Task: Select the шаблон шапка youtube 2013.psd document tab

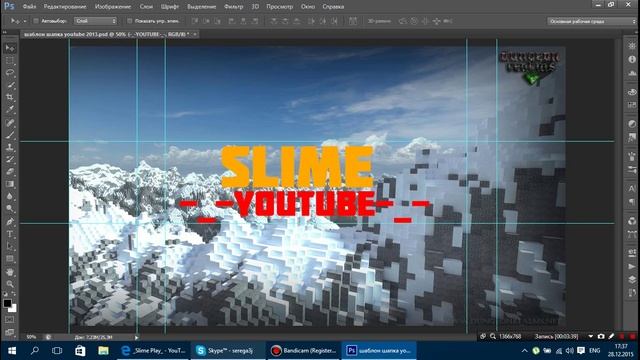Action: coord(107,34)
